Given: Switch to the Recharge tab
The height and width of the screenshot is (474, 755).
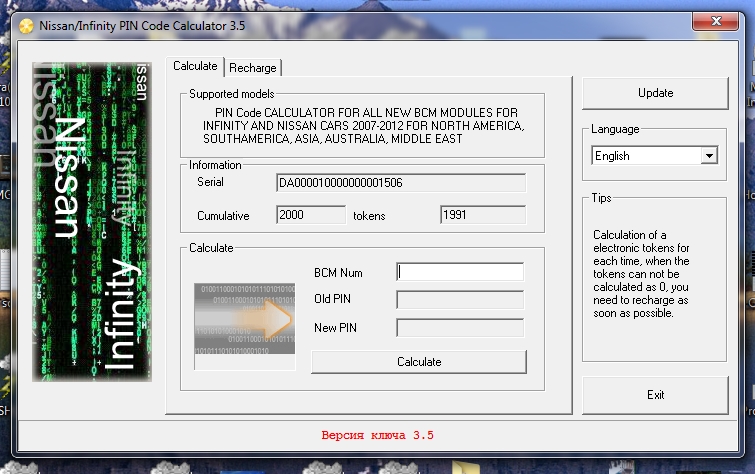Looking at the screenshot, I should [253, 67].
